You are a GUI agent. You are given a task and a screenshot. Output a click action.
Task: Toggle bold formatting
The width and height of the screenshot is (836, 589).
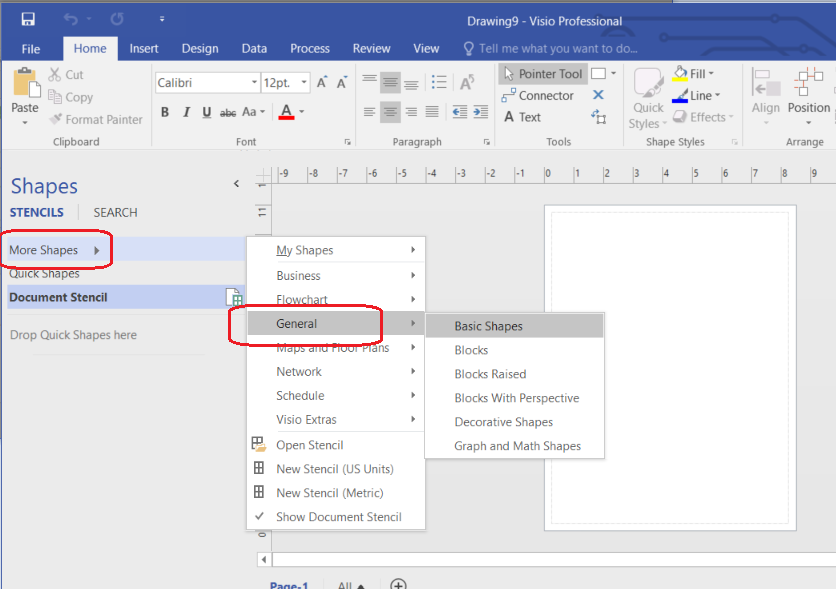(x=164, y=112)
